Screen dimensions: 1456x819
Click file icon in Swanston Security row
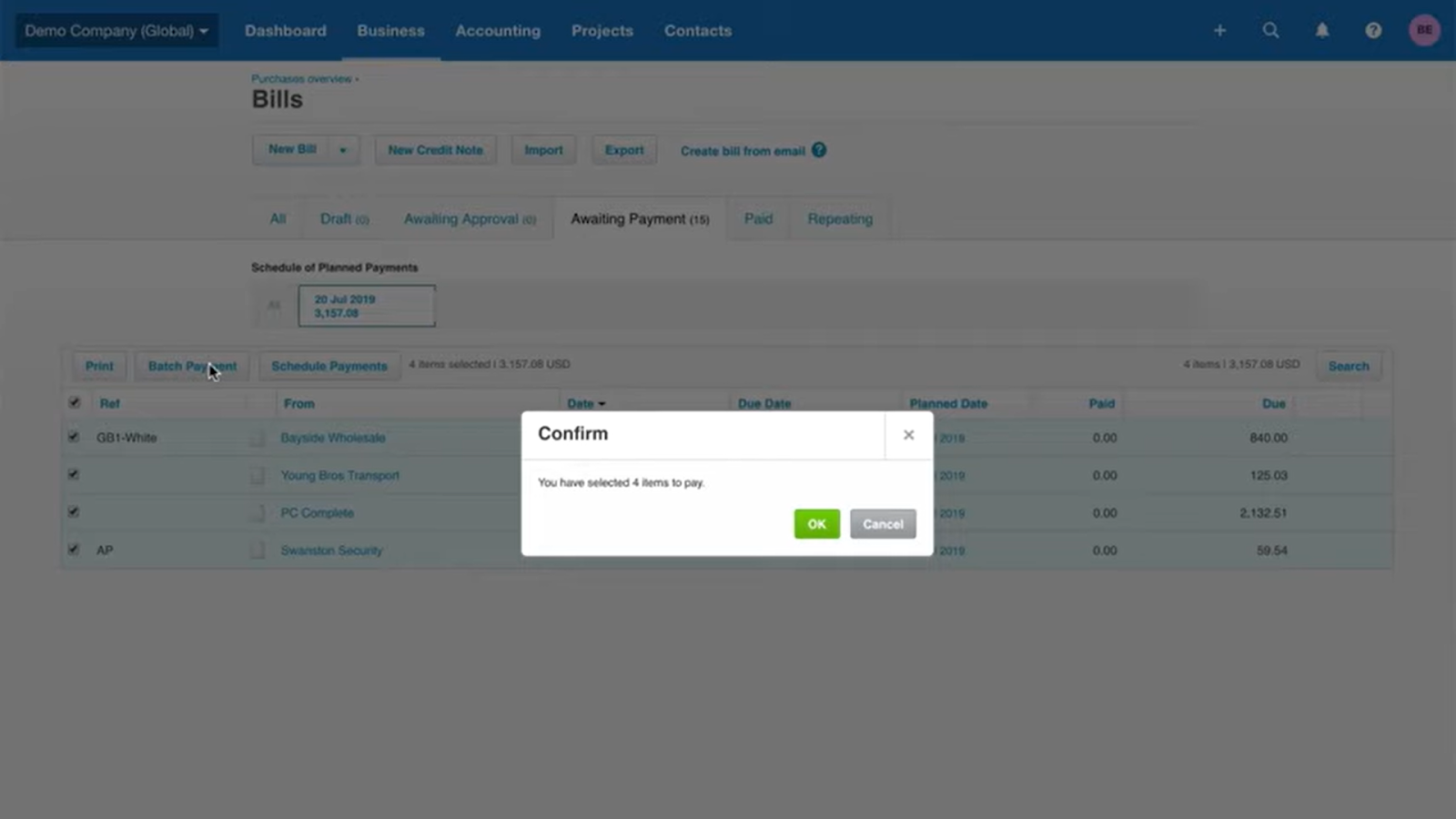(x=258, y=551)
